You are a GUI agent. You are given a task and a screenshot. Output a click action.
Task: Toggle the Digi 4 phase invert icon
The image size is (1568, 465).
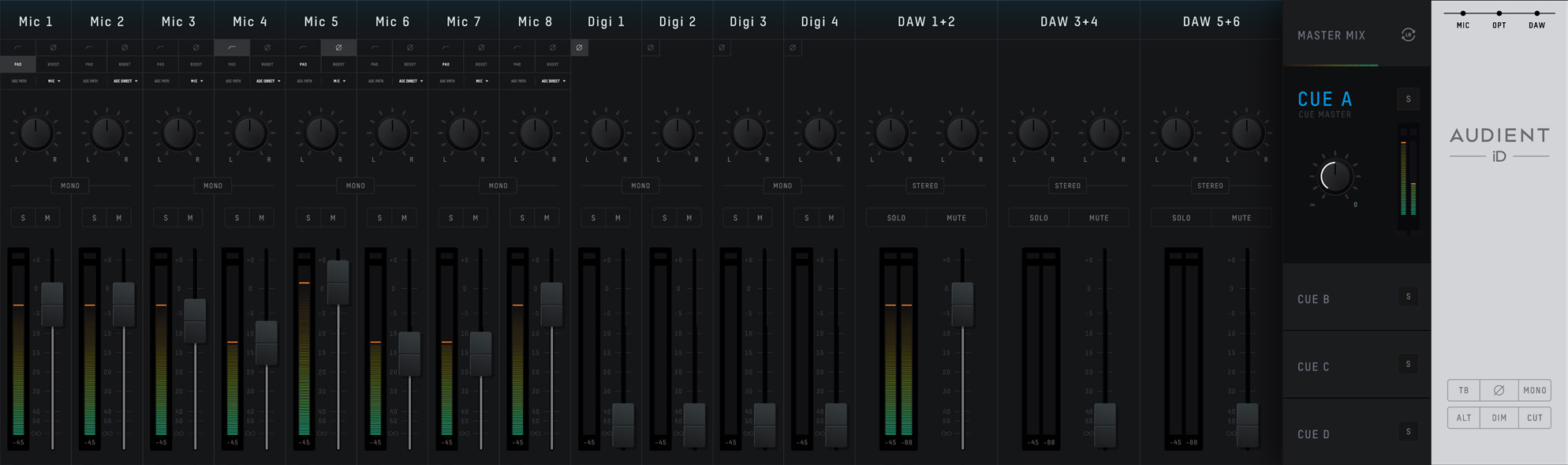pyautogui.click(x=793, y=48)
